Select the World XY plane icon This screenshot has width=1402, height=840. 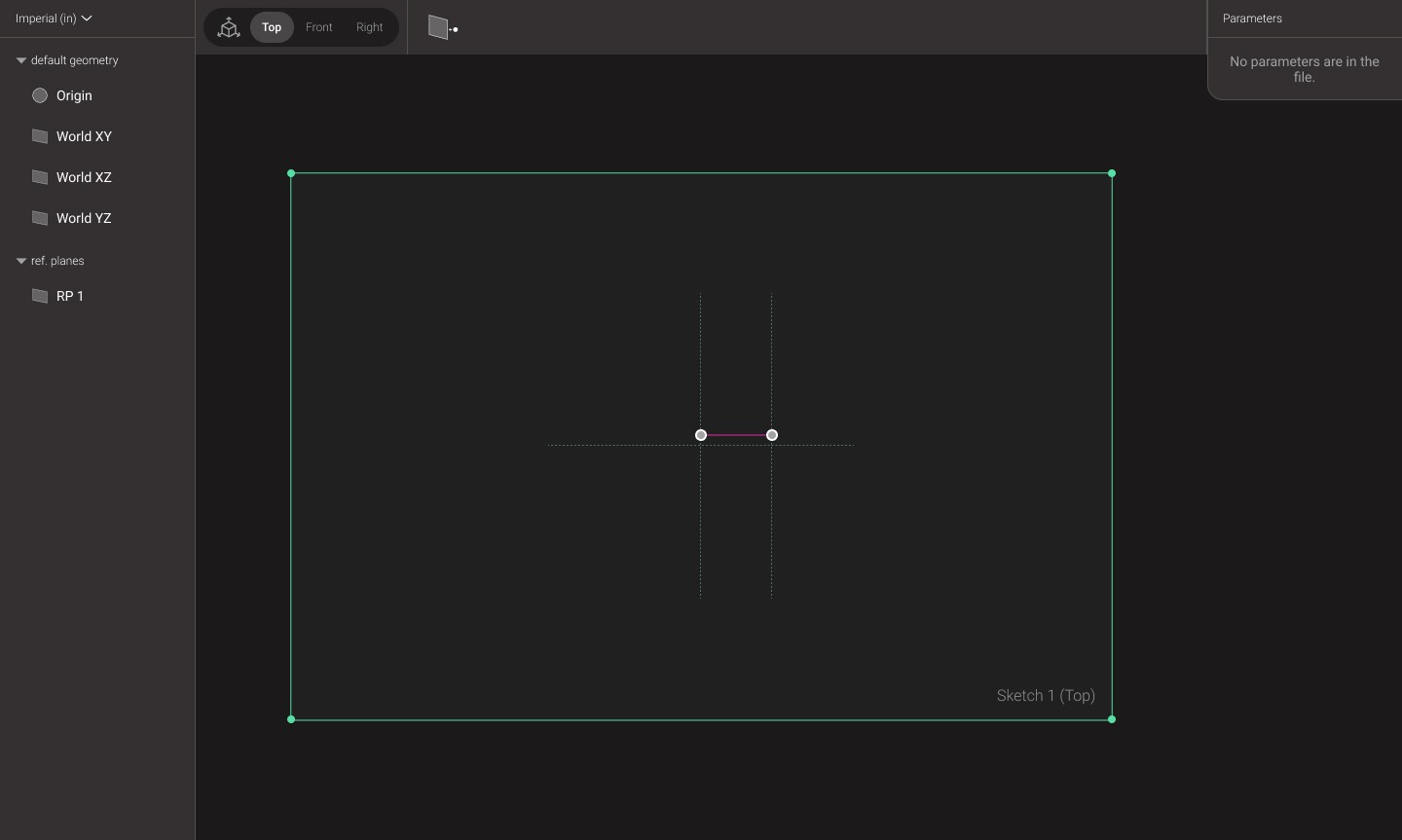click(x=40, y=136)
